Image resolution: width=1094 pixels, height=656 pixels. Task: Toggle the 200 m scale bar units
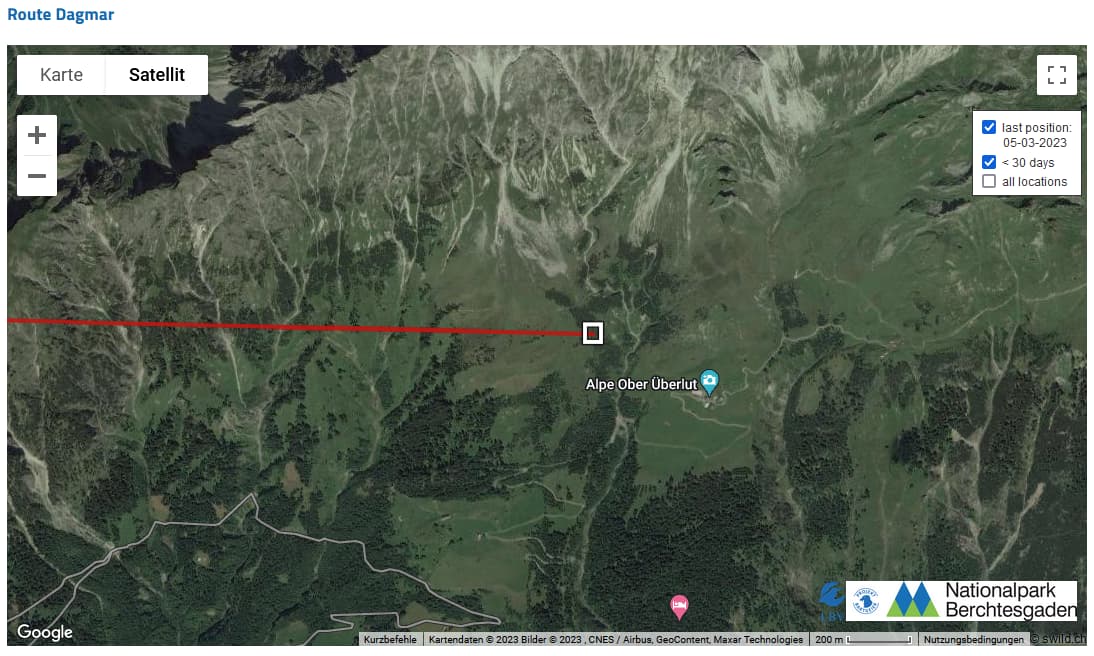coord(863,639)
